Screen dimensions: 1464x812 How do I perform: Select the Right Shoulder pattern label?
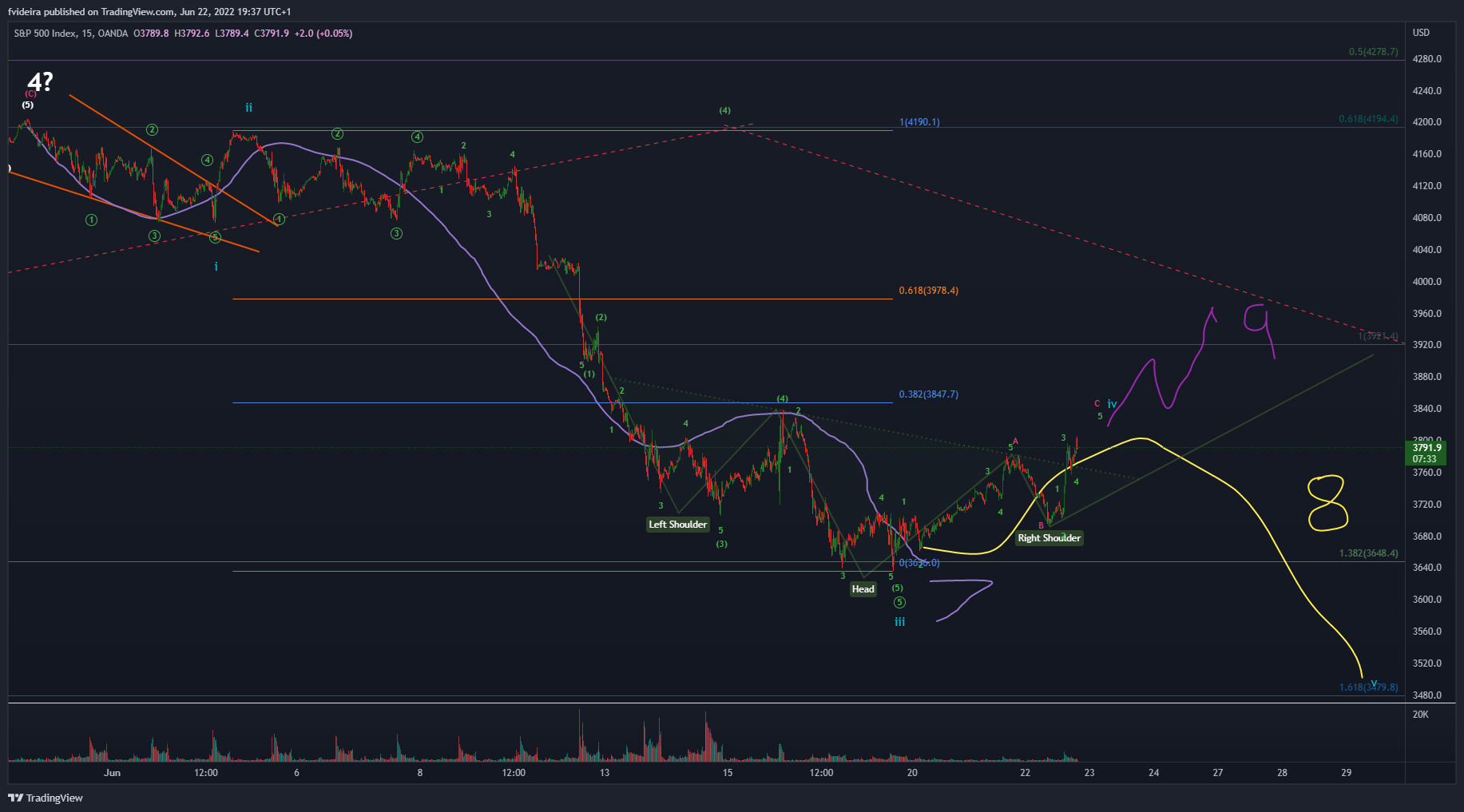1049,538
